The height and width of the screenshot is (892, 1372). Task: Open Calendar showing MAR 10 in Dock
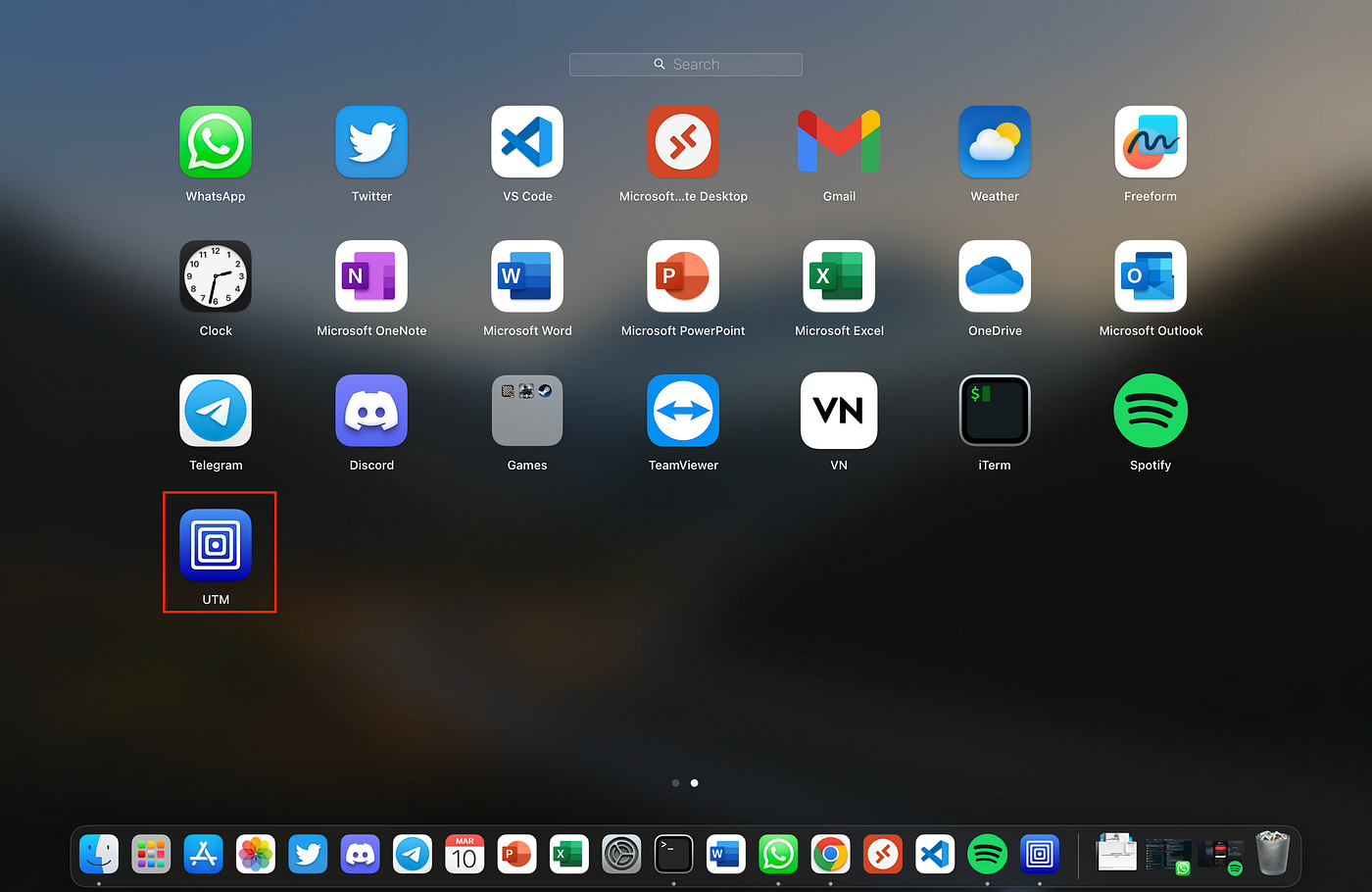coord(465,855)
